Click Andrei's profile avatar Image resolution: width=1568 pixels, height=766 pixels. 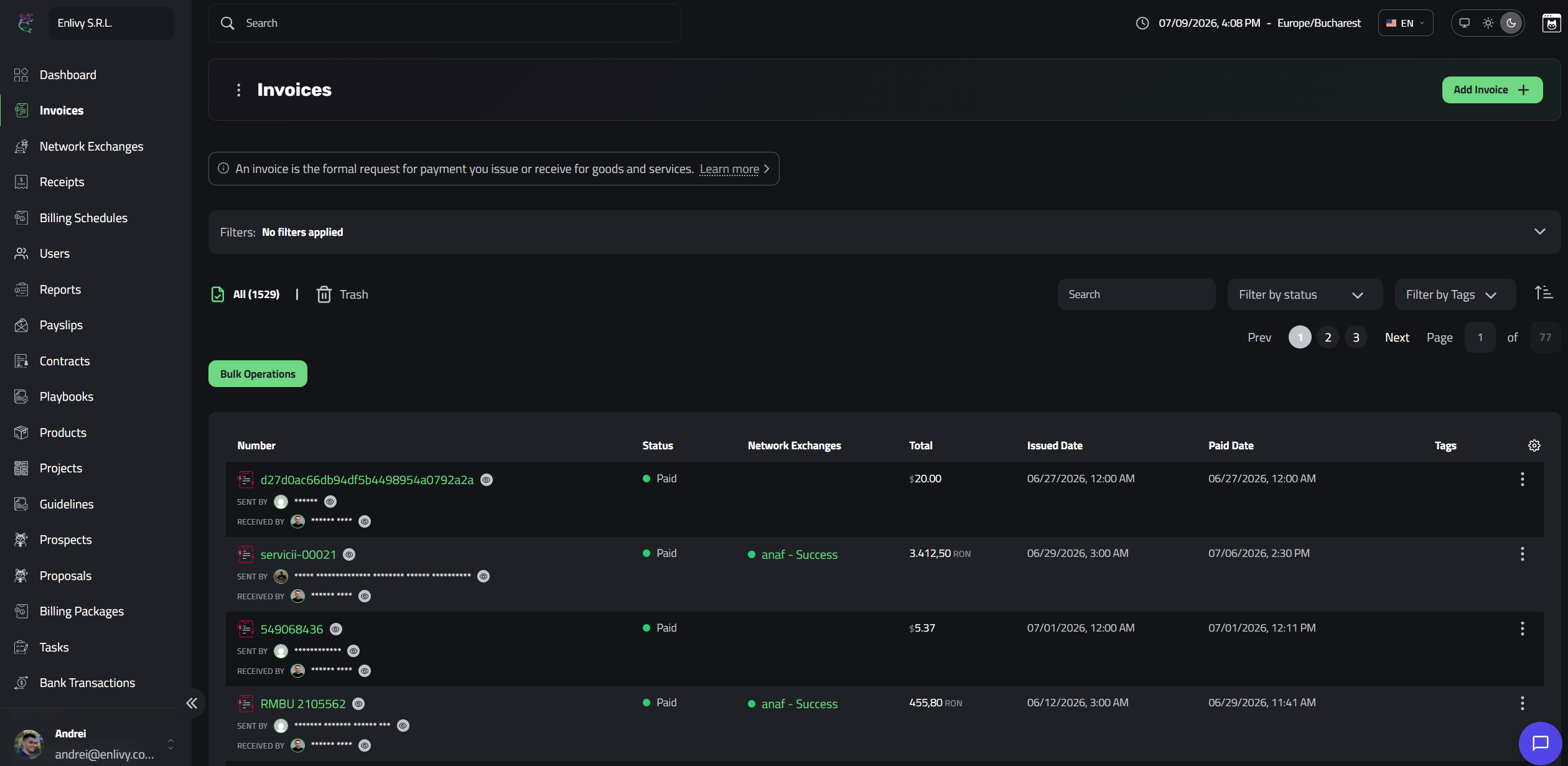29,744
